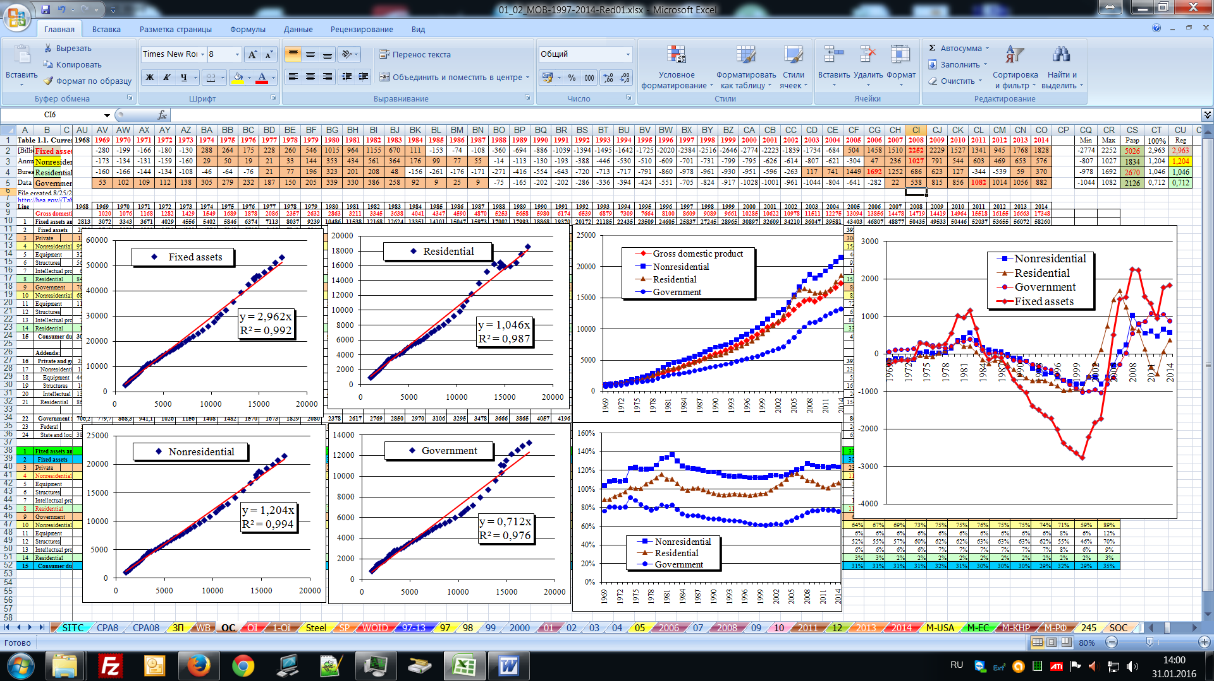The image size is (1214, 681).
Task: Toggle italic formatting (К) in the font group
Action: [x=167, y=77]
